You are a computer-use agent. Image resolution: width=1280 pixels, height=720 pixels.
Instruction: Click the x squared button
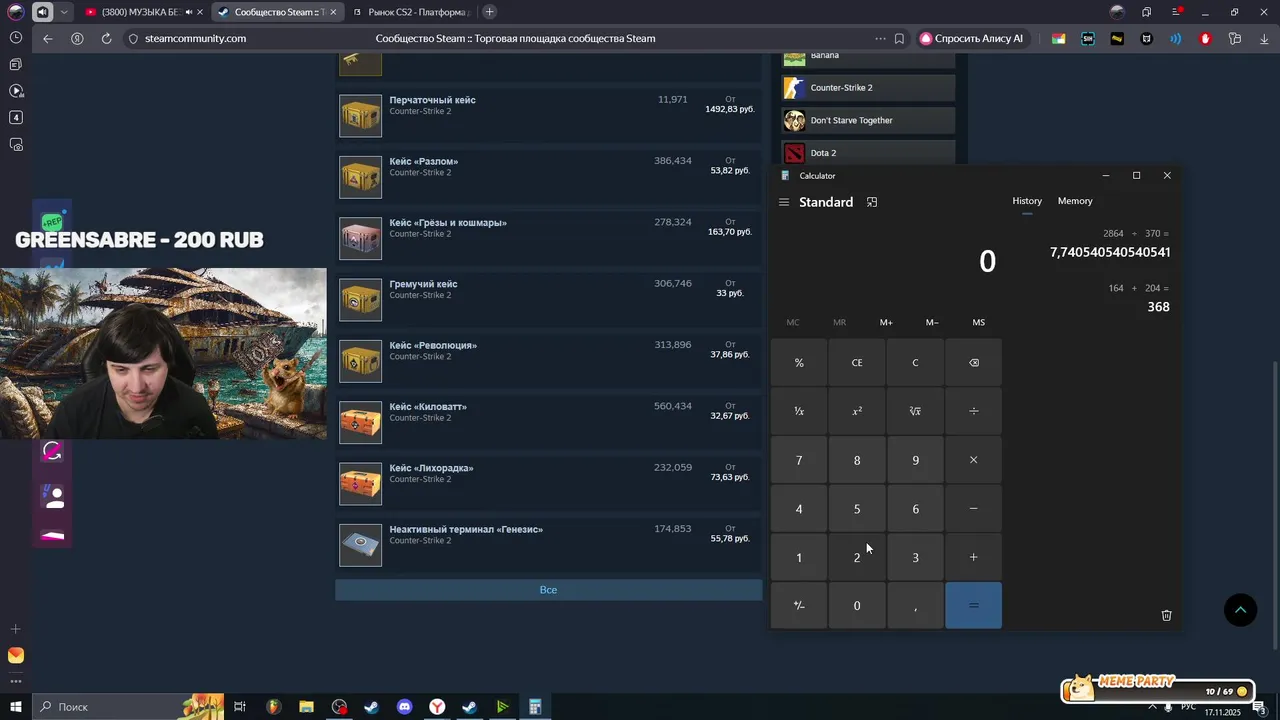(857, 411)
